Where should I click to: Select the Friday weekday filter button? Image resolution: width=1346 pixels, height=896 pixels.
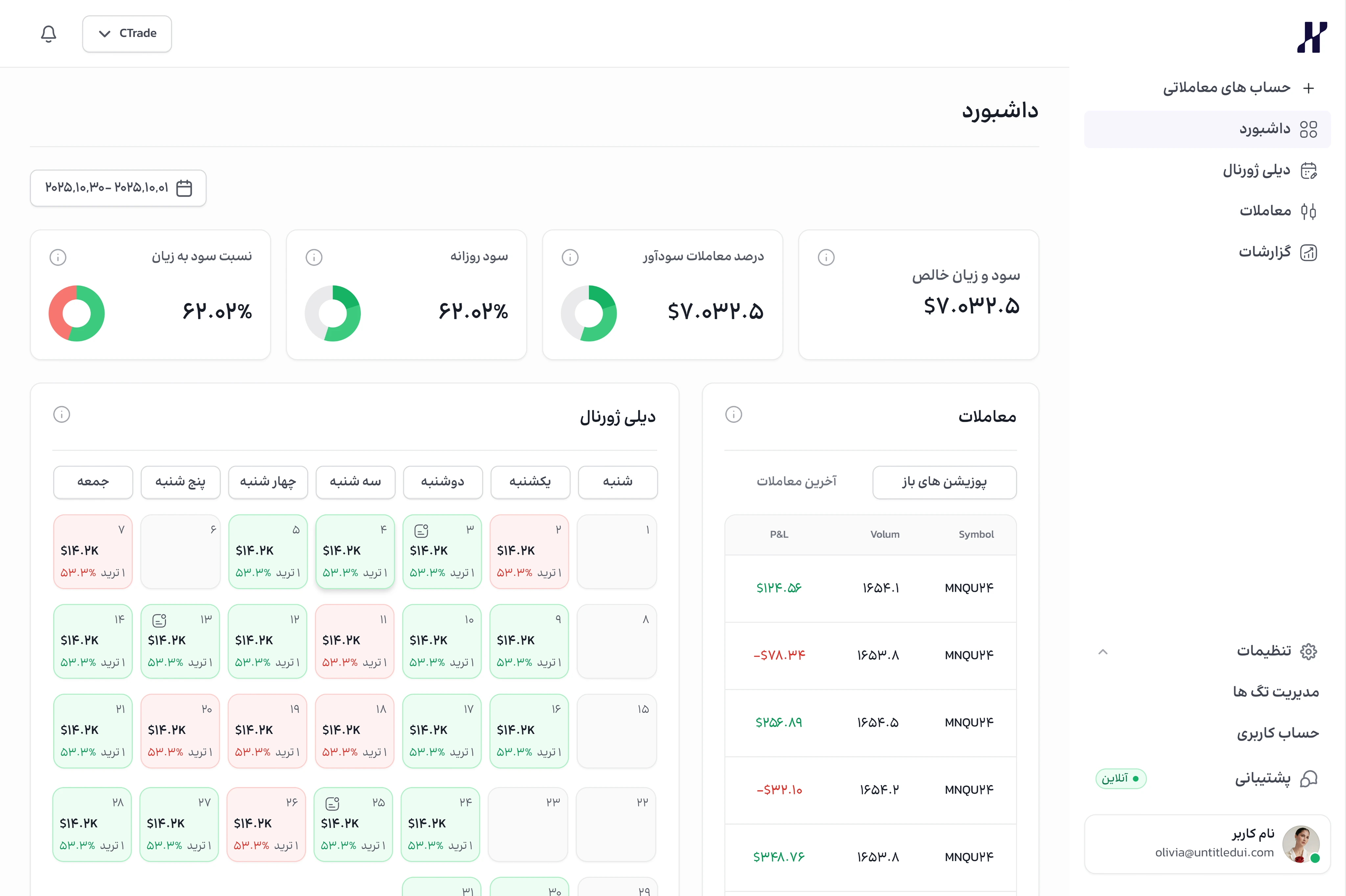(x=93, y=482)
